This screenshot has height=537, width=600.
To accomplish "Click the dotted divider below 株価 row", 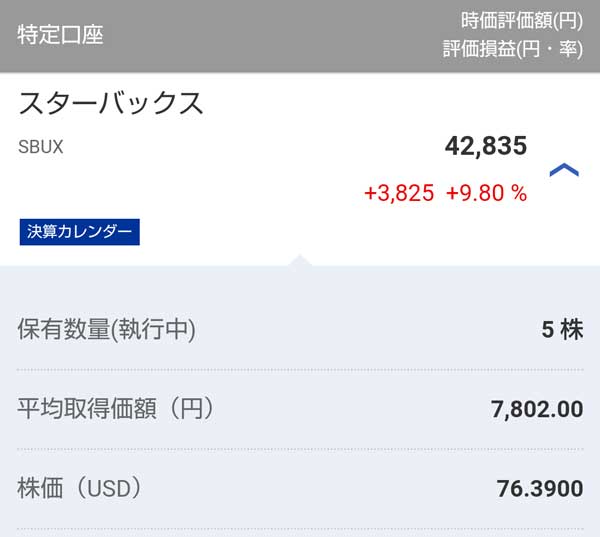I will point(300,527).
